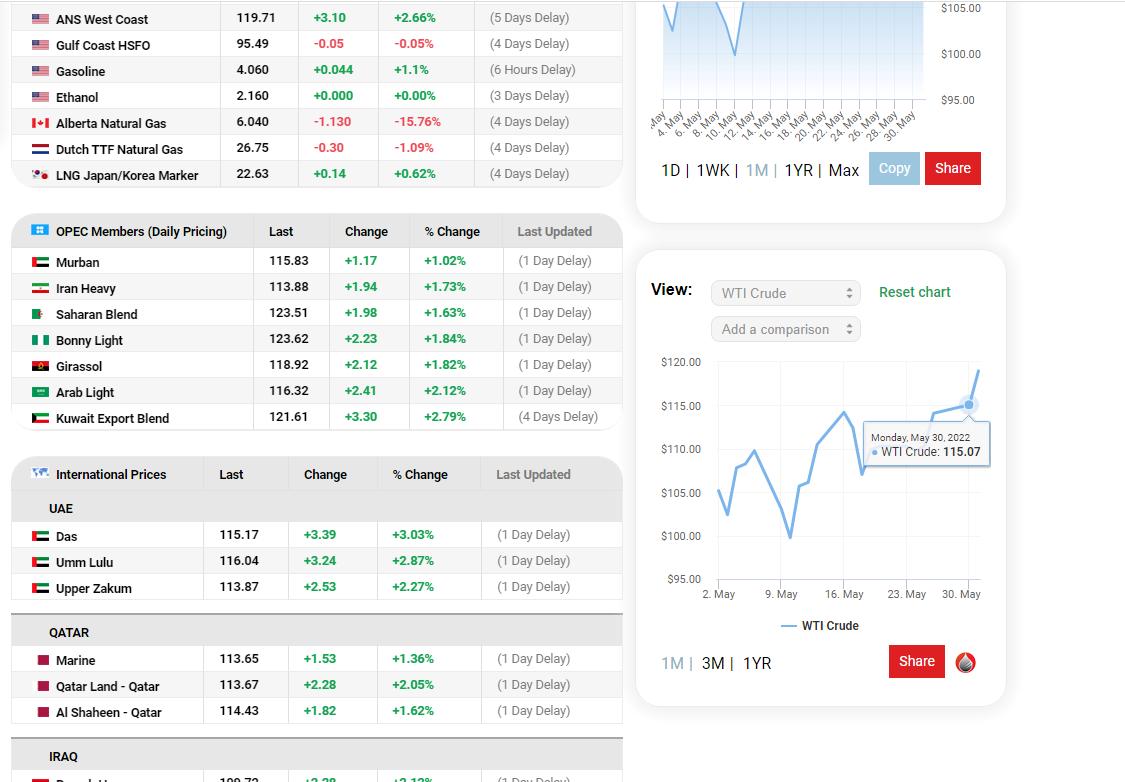This screenshot has height=782, width=1125.
Task: Select 1YR range on WTI Crude chart
Action: 757,664
